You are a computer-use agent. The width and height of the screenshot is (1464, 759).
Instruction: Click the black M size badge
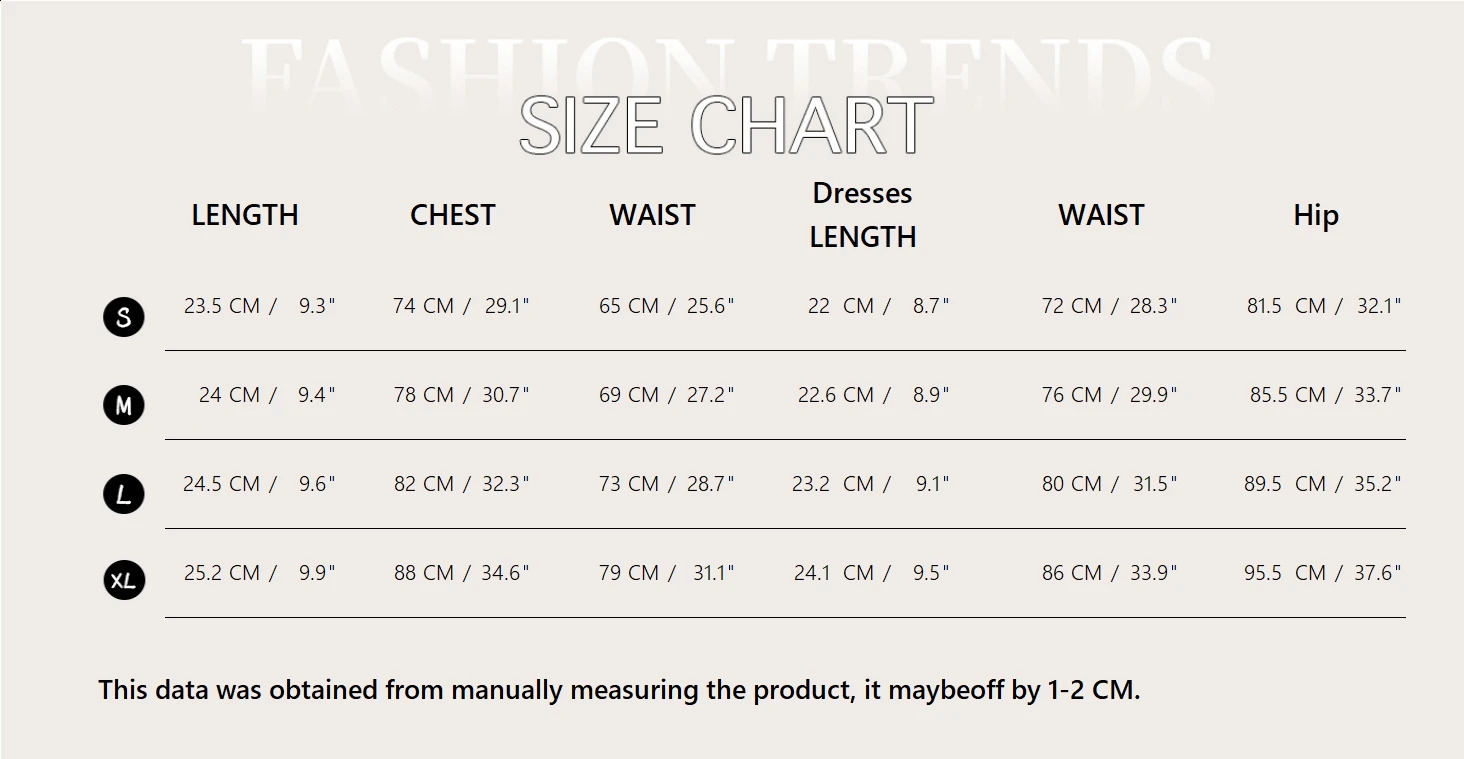pos(124,405)
